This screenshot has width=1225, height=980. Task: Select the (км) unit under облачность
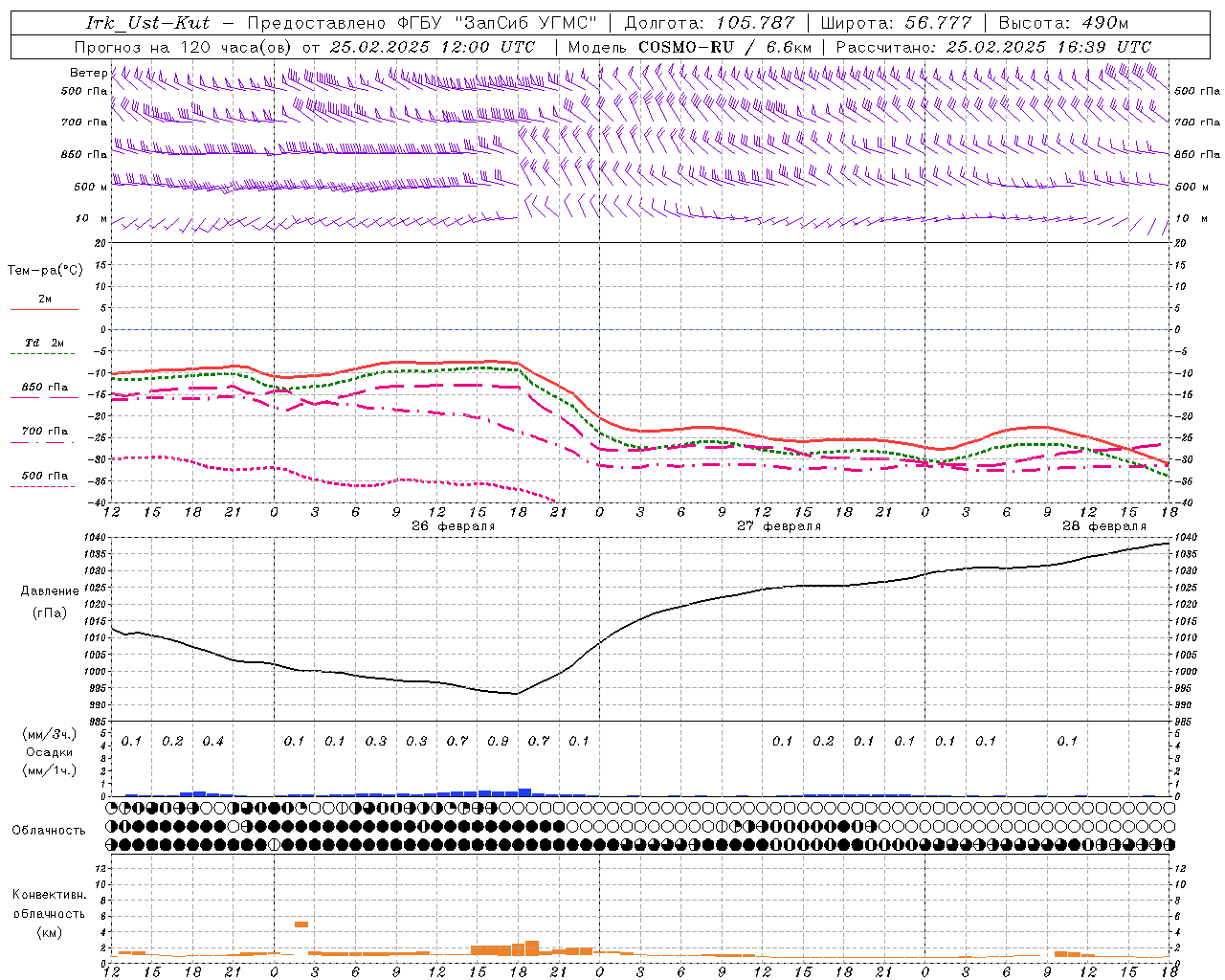[49, 931]
